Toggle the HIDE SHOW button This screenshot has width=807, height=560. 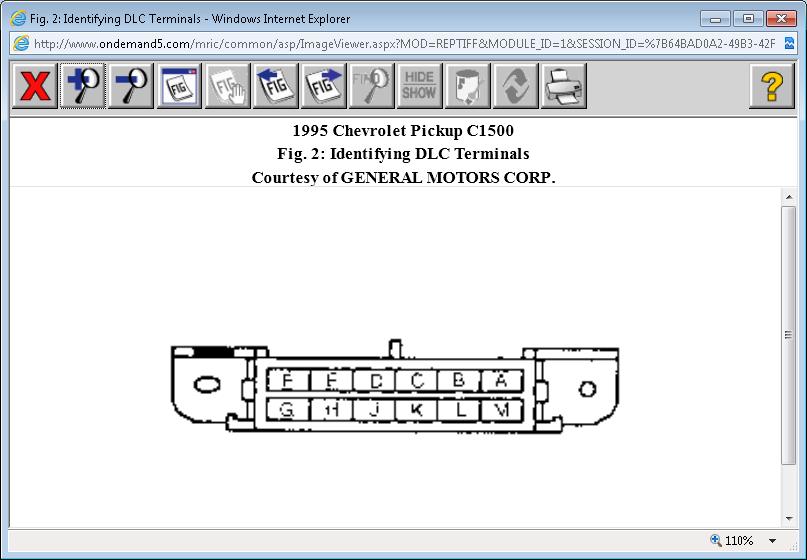(419, 86)
